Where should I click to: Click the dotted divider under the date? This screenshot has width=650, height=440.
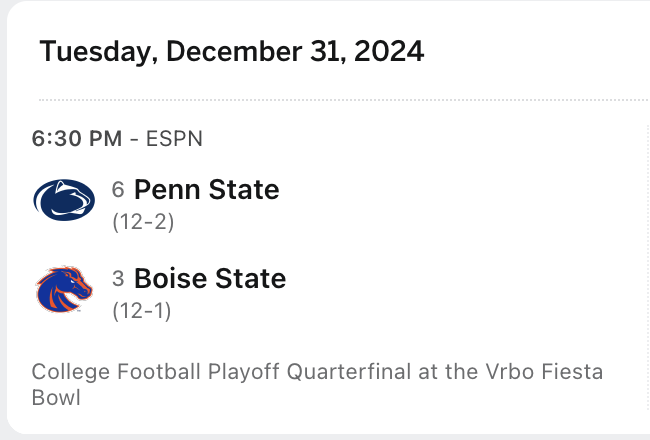(340, 100)
